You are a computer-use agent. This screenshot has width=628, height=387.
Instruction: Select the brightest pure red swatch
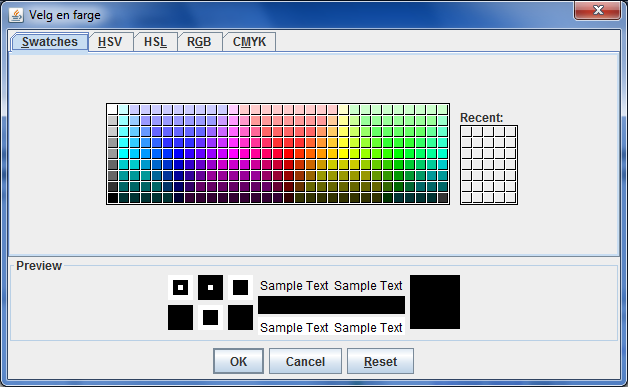pos(288,153)
